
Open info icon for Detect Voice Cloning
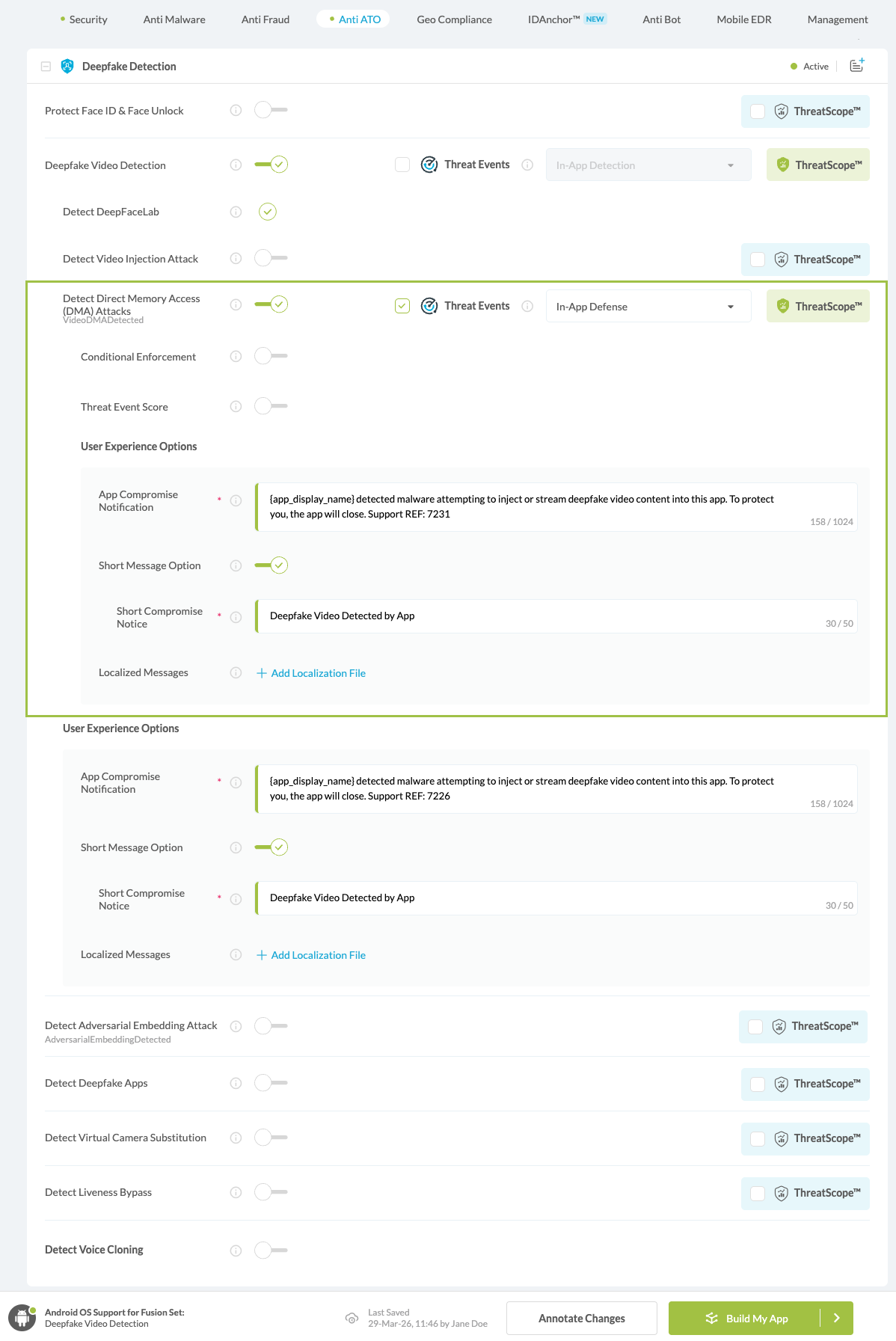click(x=236, y=1251)
